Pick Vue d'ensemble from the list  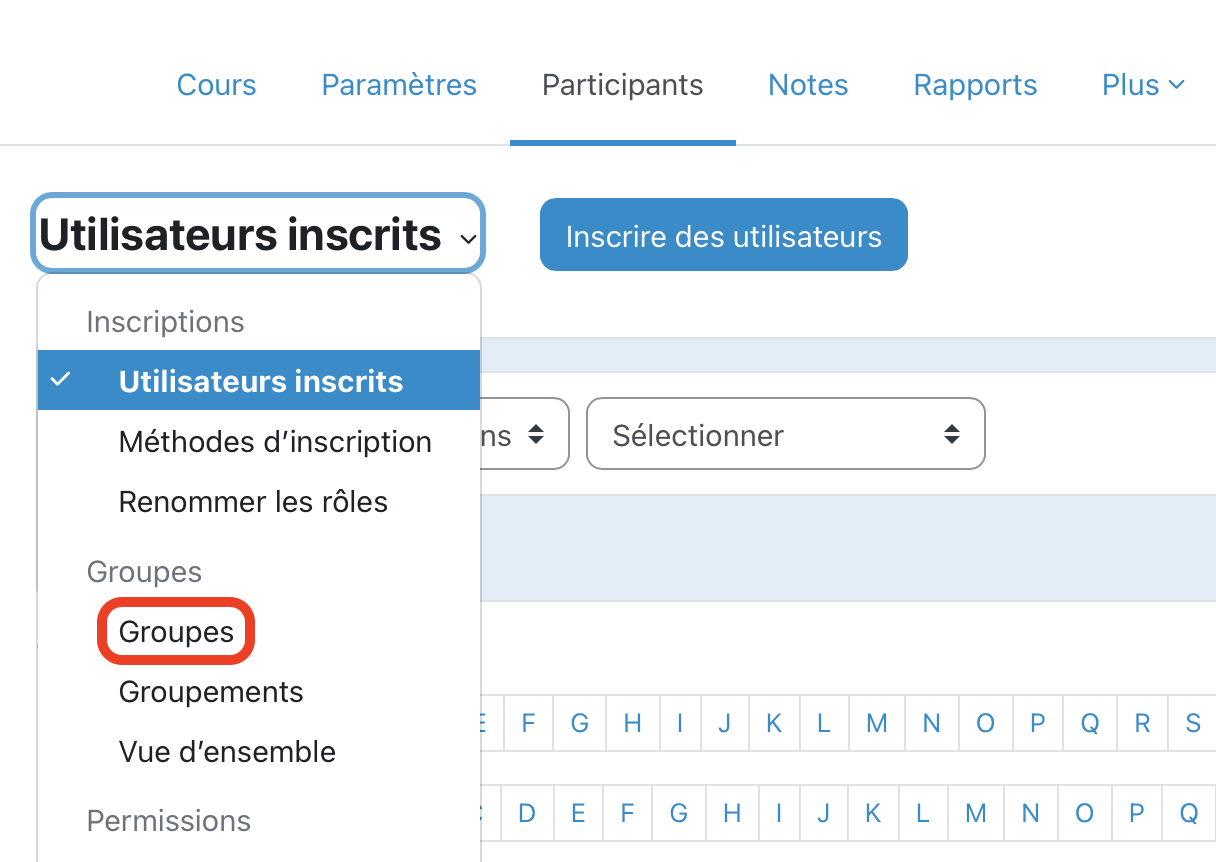tap(227, 752)
